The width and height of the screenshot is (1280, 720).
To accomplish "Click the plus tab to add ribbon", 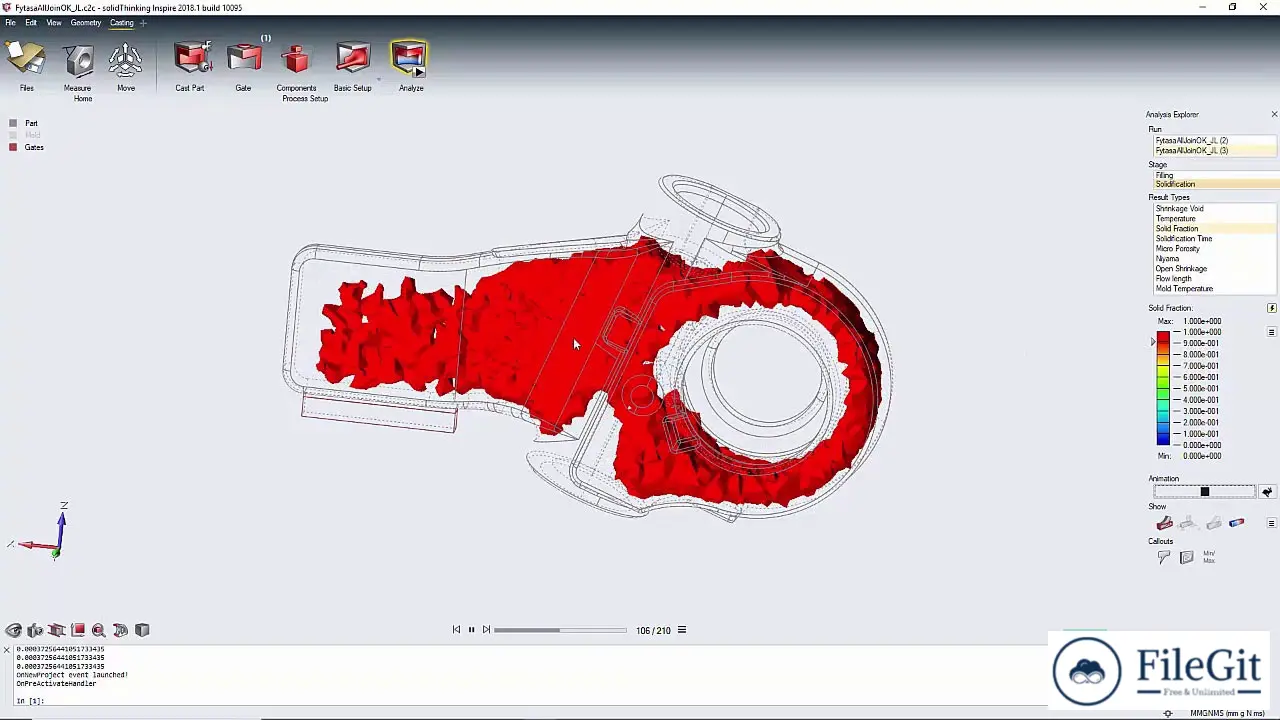I will pos(143,22).
